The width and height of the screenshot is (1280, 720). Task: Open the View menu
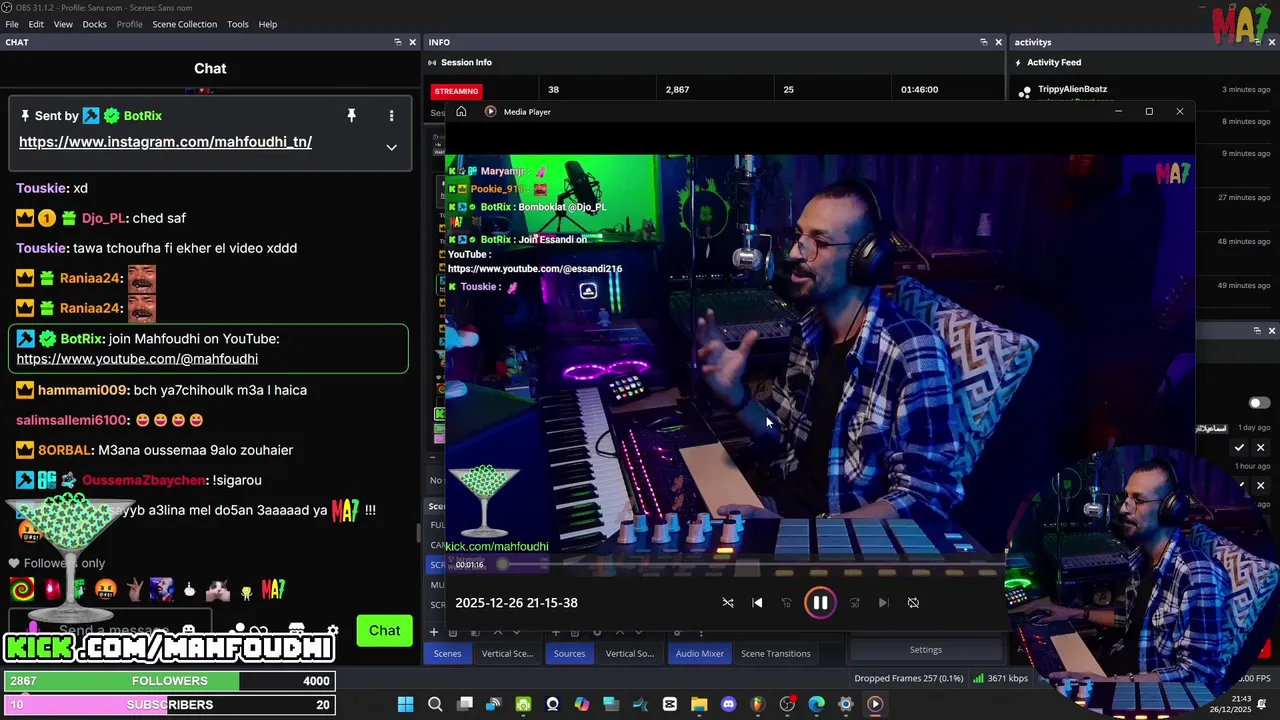(63, 24)
